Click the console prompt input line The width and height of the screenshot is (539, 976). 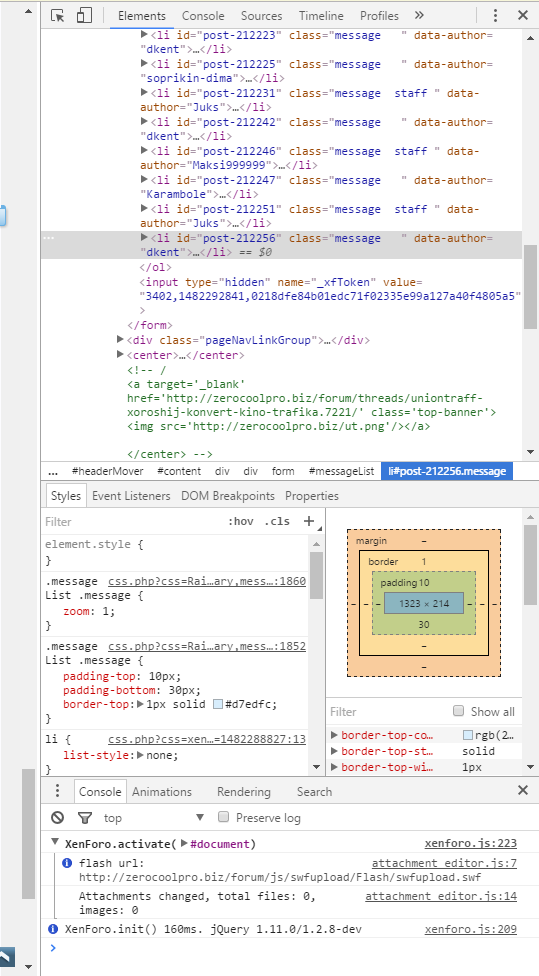(289, 948)
